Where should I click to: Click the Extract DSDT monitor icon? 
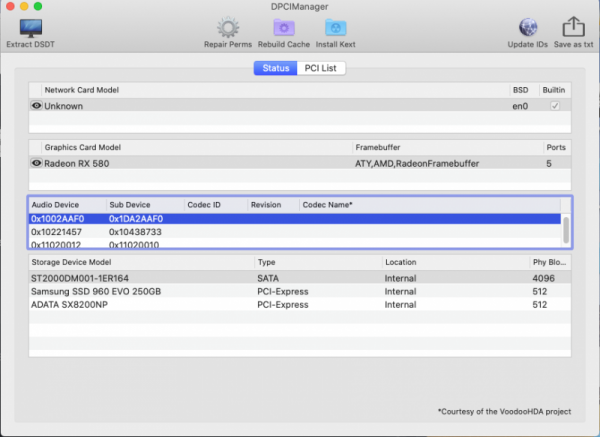(31, 28)
